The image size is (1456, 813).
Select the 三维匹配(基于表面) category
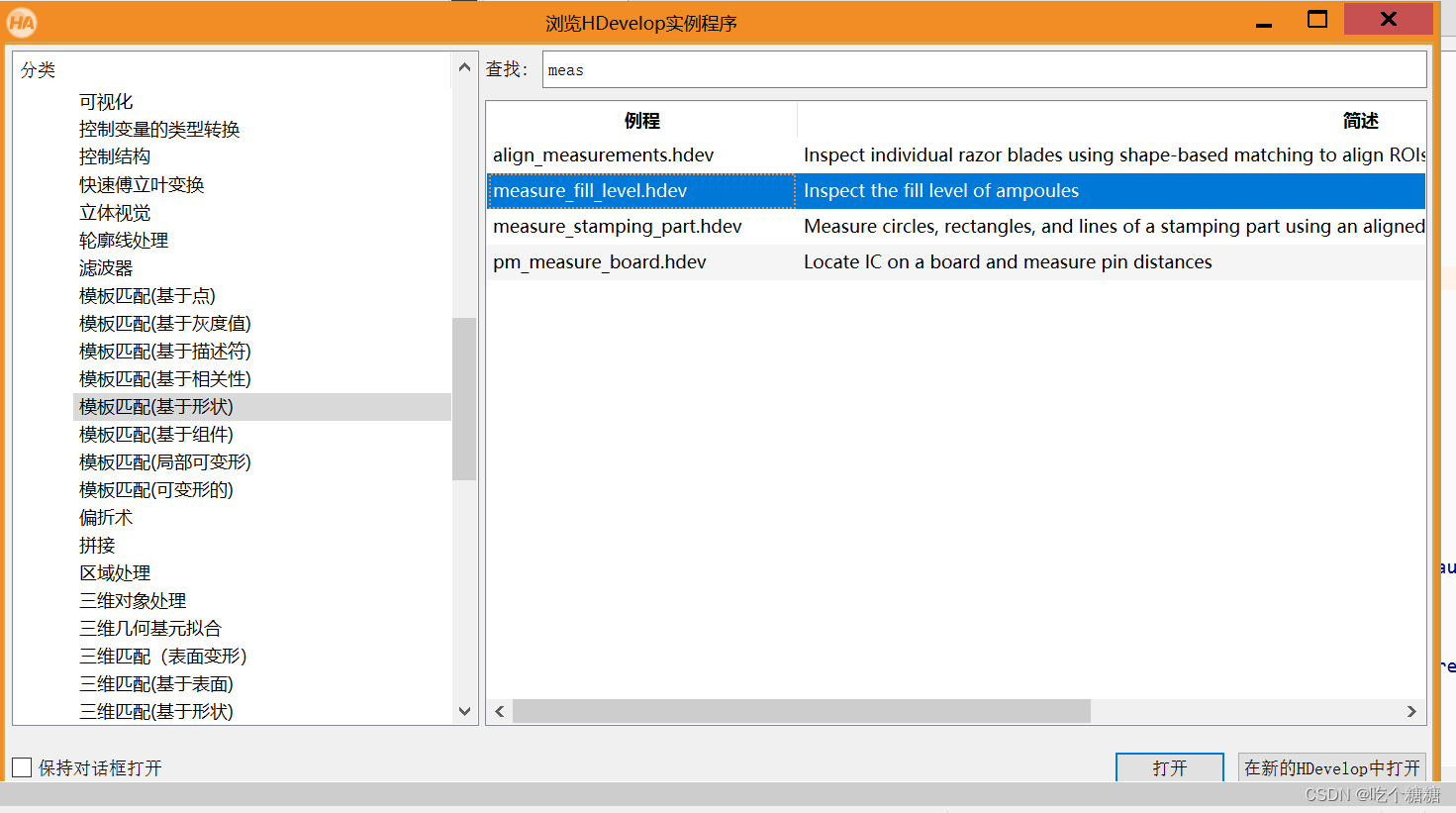(x=155, y=683)
